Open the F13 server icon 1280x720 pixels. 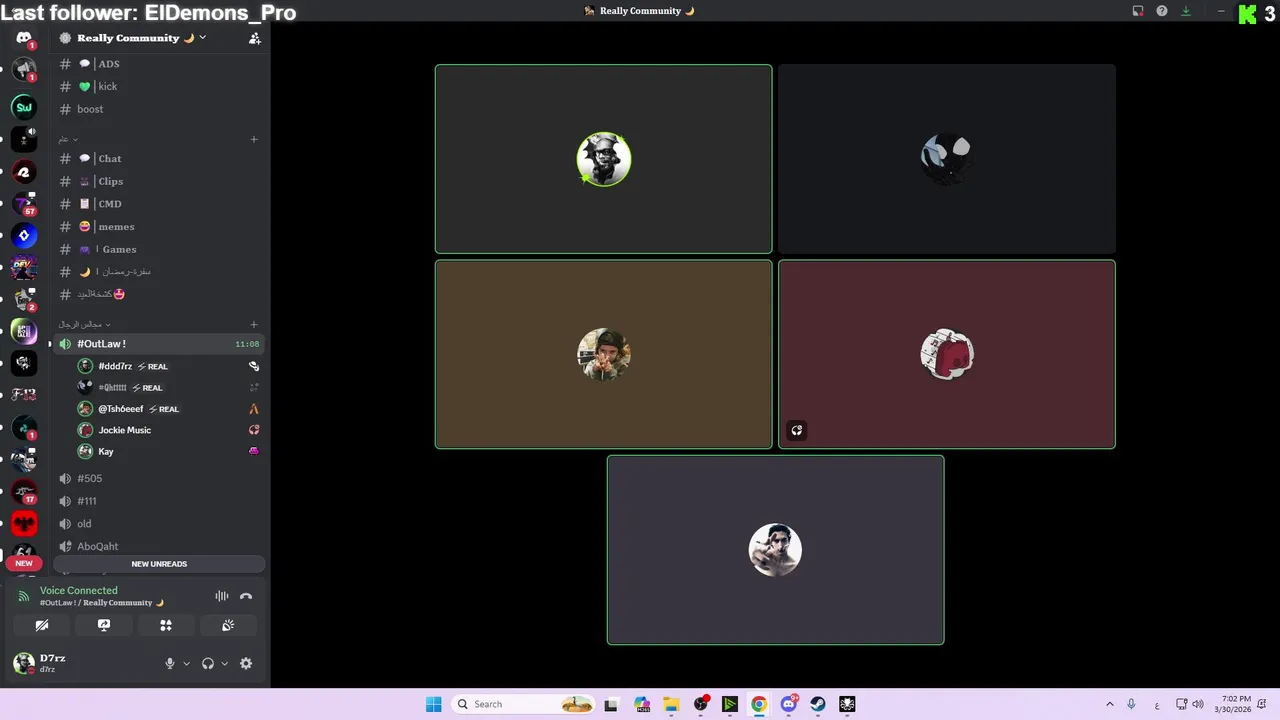click(24, 394)
